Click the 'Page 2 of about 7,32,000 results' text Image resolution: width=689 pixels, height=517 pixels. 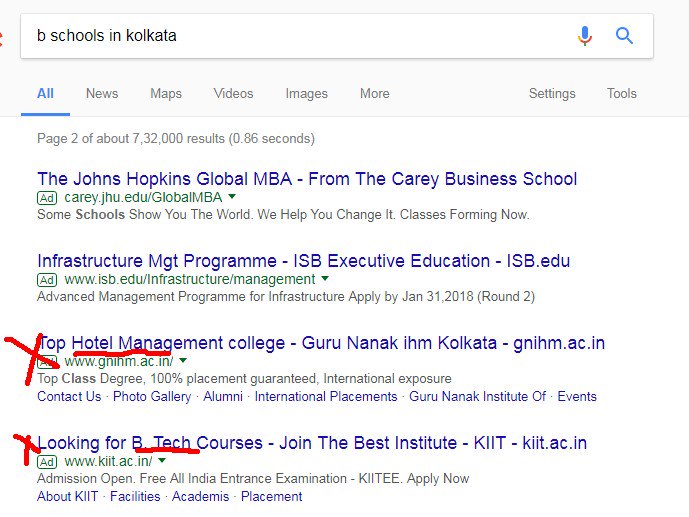[x=176, y=138]
